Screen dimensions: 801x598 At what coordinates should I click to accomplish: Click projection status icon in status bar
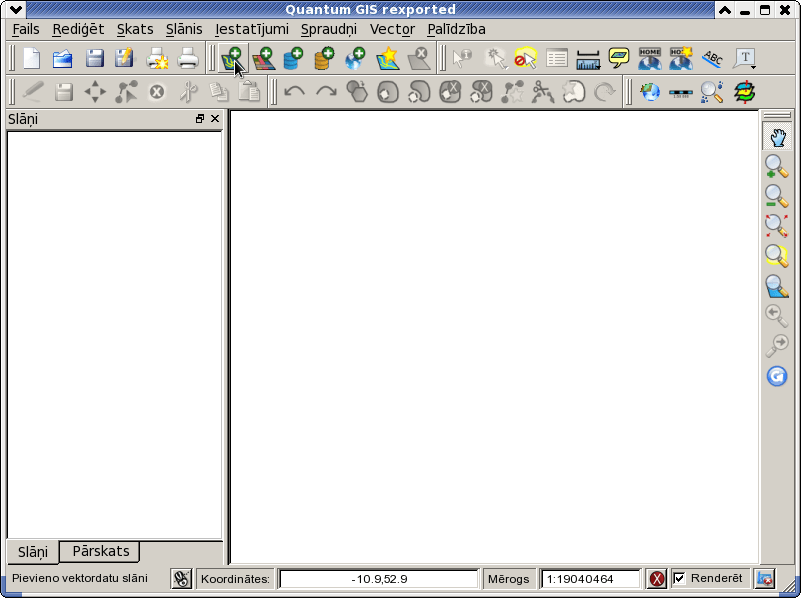pos(765,579)
